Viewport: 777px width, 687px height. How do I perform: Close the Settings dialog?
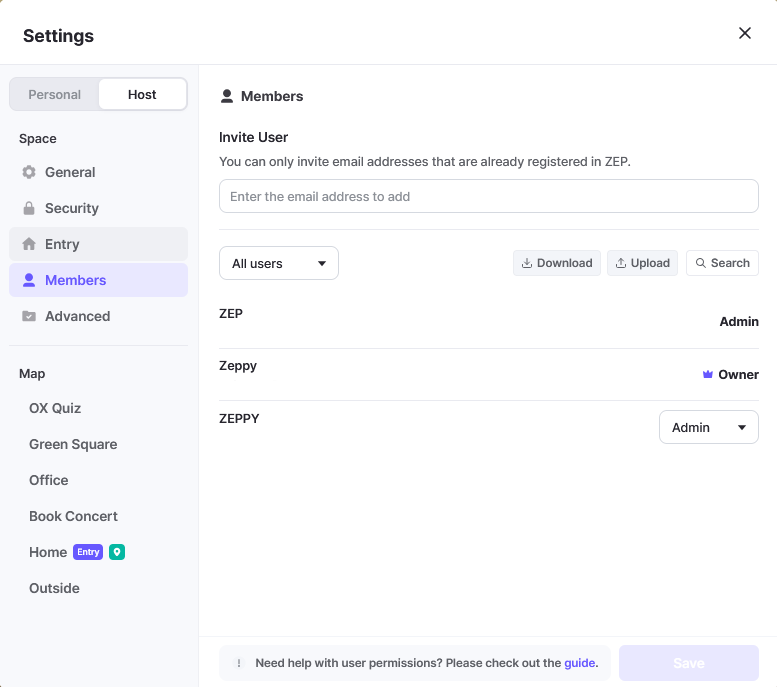(745, 33)
